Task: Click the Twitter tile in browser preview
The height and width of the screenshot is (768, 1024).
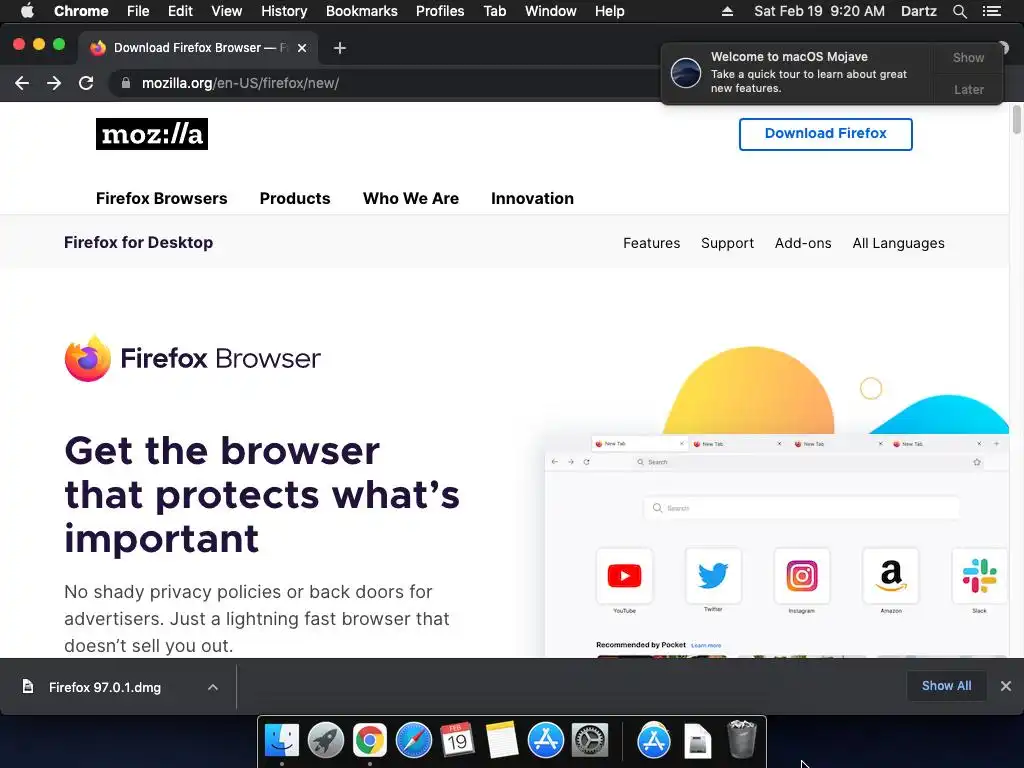Action: [x=713, y=575]
